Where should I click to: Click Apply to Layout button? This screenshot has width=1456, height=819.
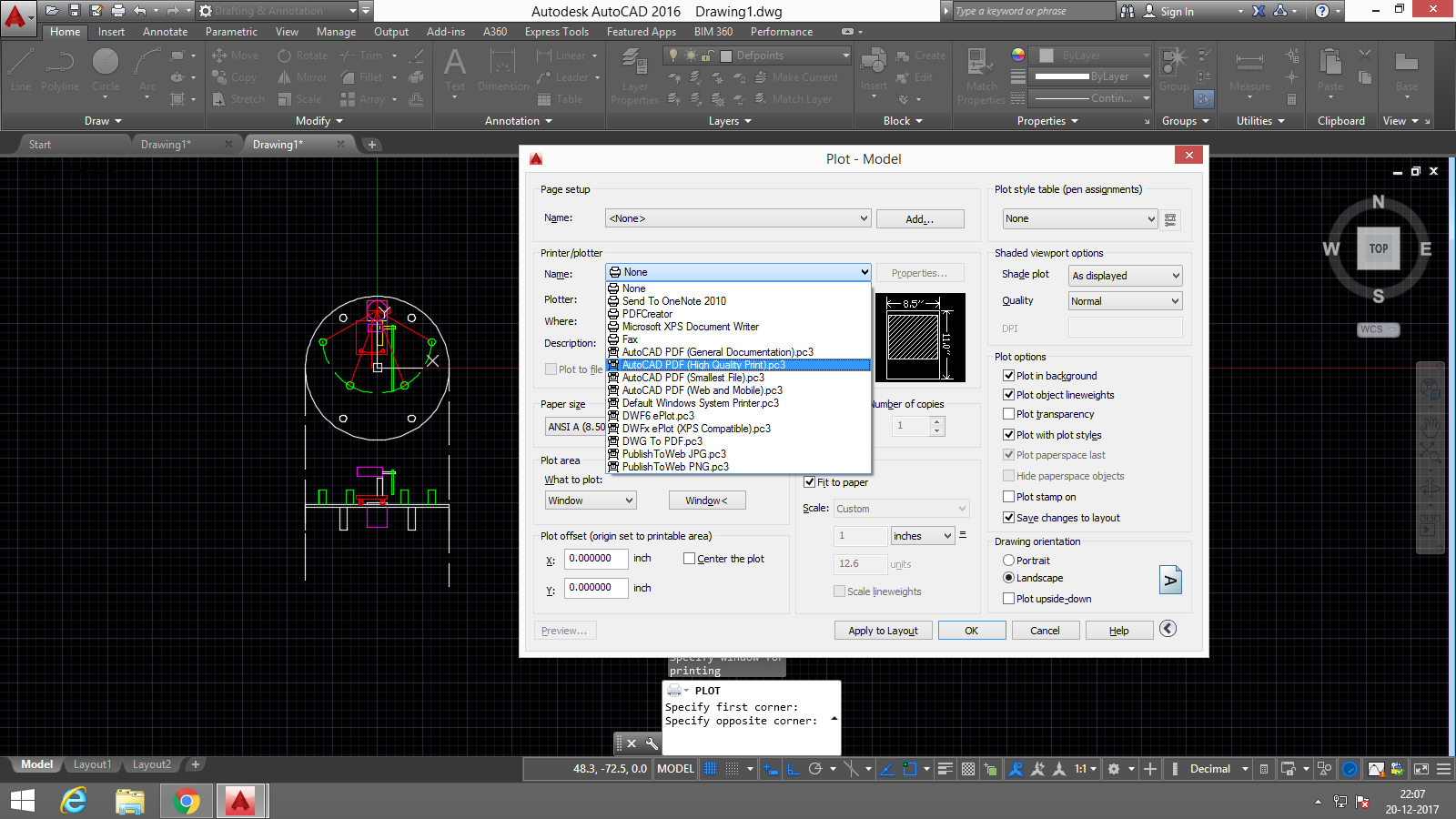(x=883, y=631)
